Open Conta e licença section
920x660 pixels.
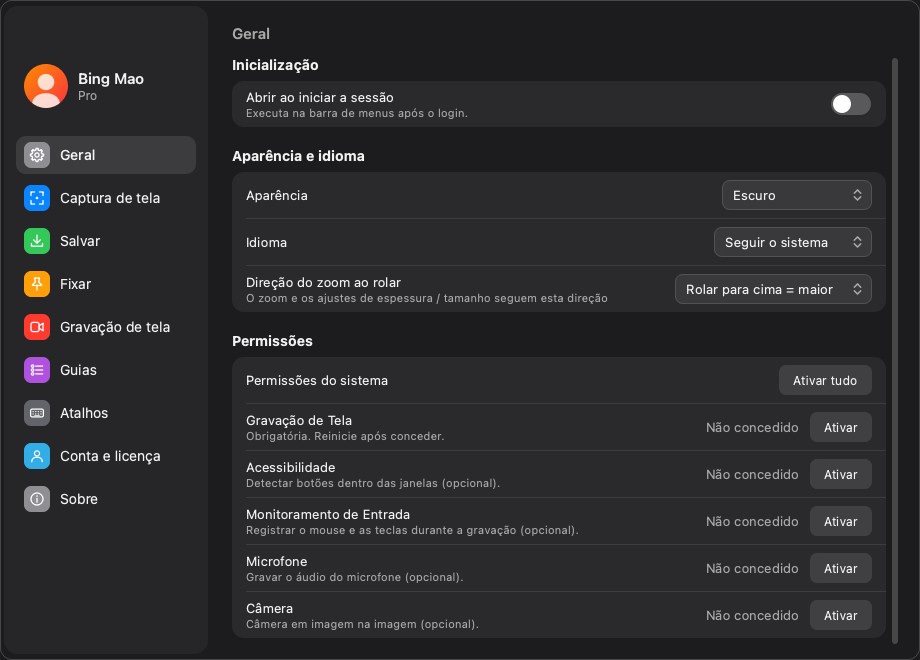point(106,456)
